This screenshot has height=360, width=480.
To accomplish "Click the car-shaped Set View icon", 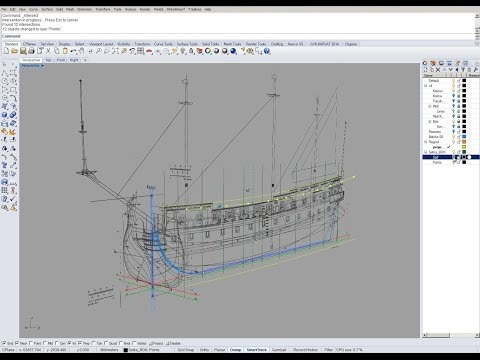I will click(x=150, y=51).
